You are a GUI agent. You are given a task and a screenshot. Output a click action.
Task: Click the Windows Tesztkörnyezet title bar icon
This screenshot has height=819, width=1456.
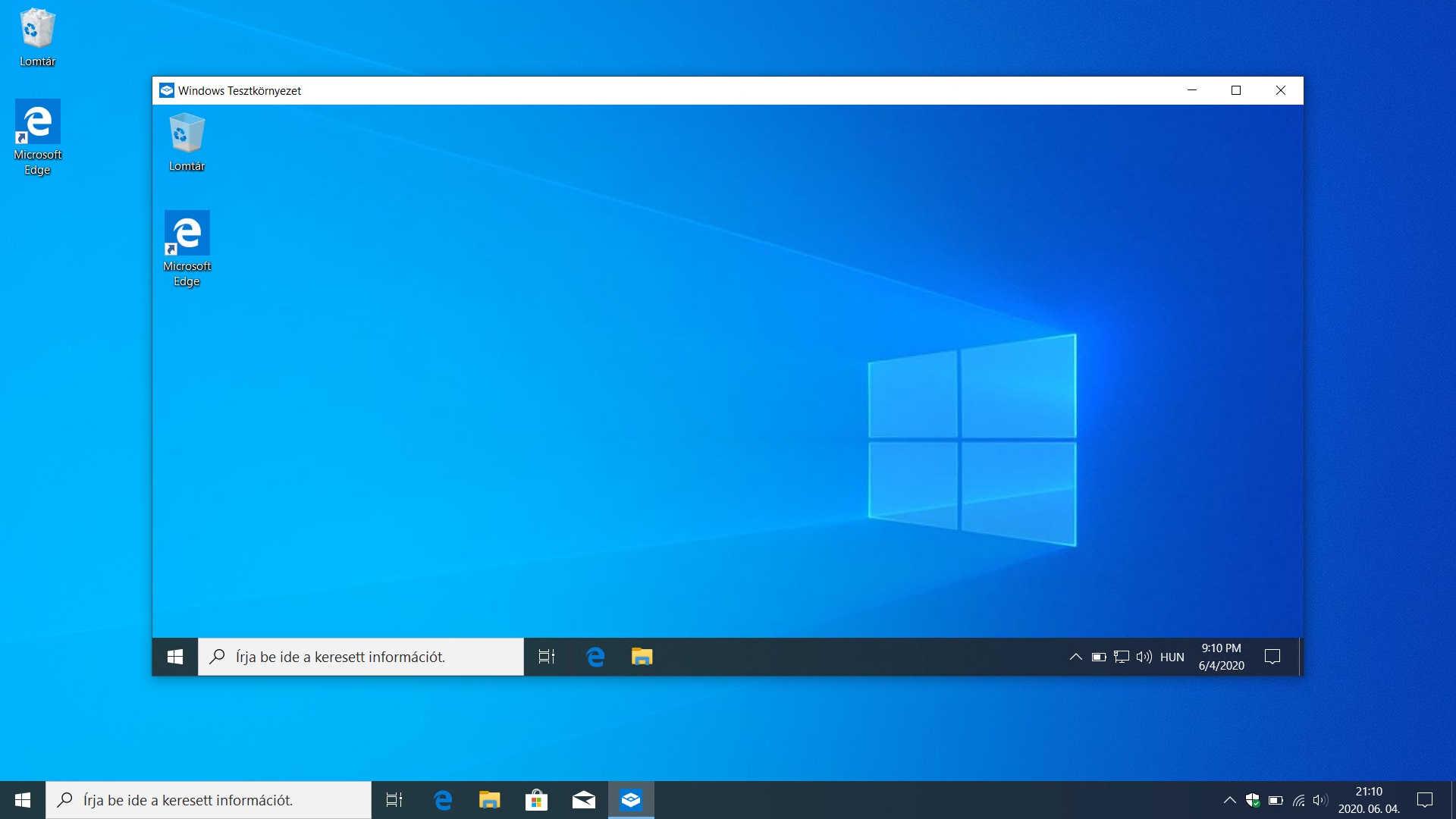167,90
